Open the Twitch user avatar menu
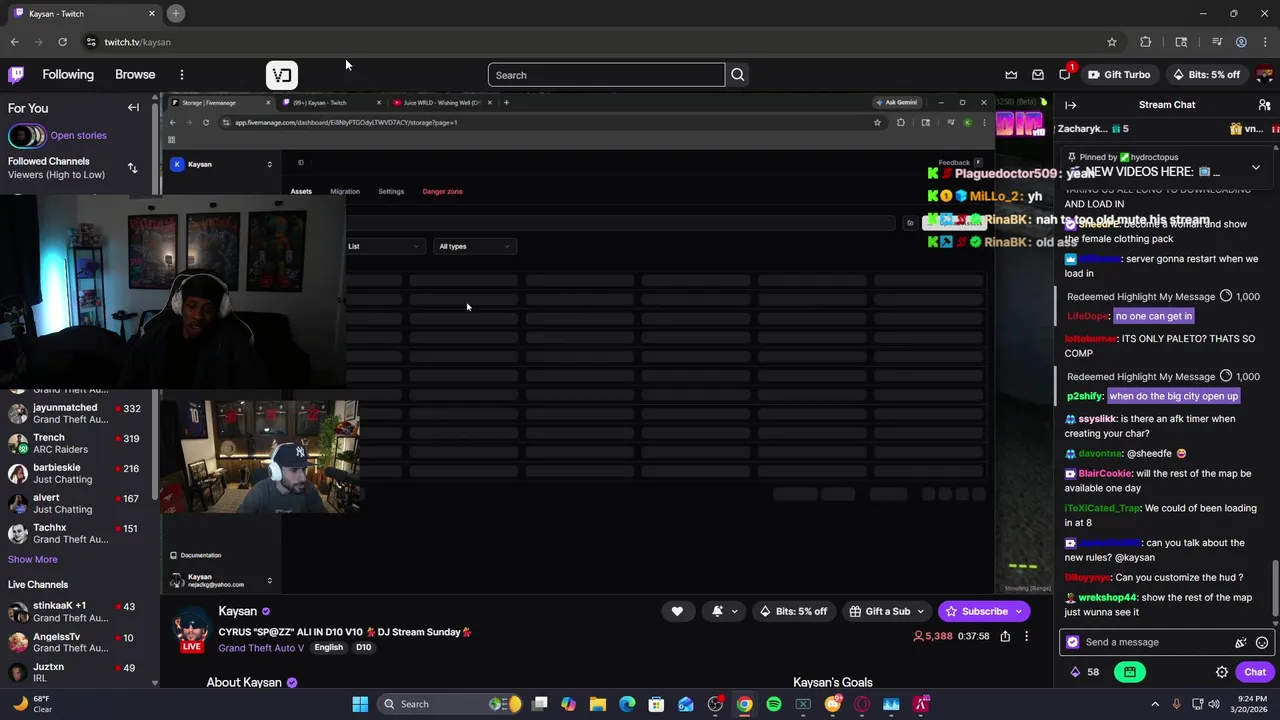 [1264, 75]
